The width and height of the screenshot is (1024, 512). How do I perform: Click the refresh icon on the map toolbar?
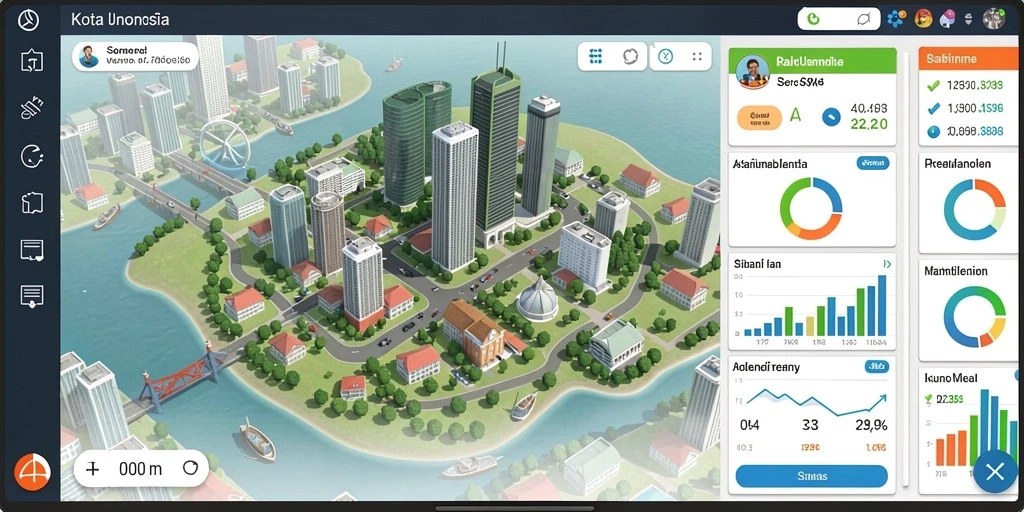click(x=630, y=57)
